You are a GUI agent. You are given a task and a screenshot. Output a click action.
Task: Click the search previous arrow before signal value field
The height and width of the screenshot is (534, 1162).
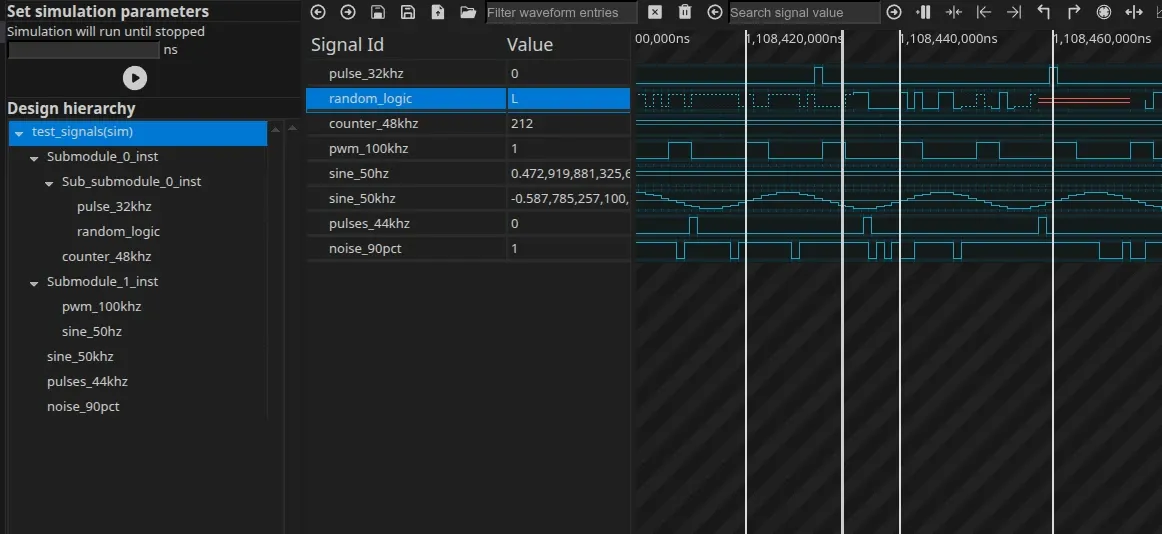pos(715,12)
